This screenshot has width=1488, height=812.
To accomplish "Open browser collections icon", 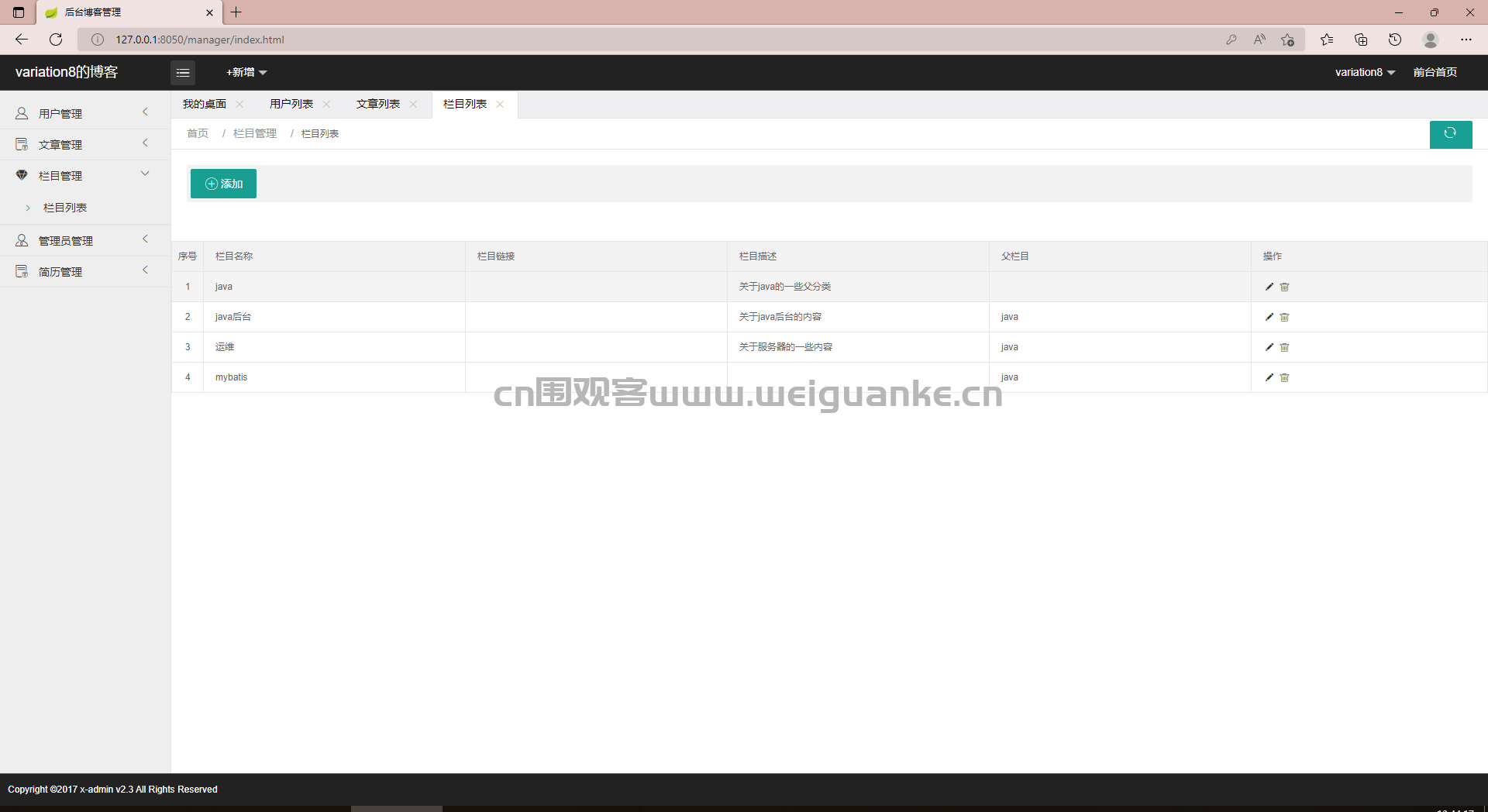I will point(1361,40).
